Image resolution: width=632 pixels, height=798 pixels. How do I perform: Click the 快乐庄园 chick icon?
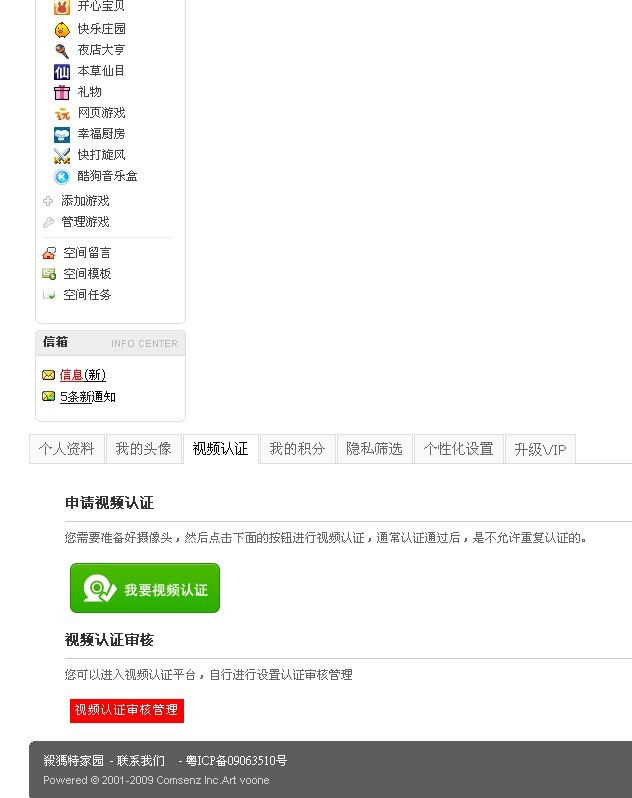pos(62,30)
